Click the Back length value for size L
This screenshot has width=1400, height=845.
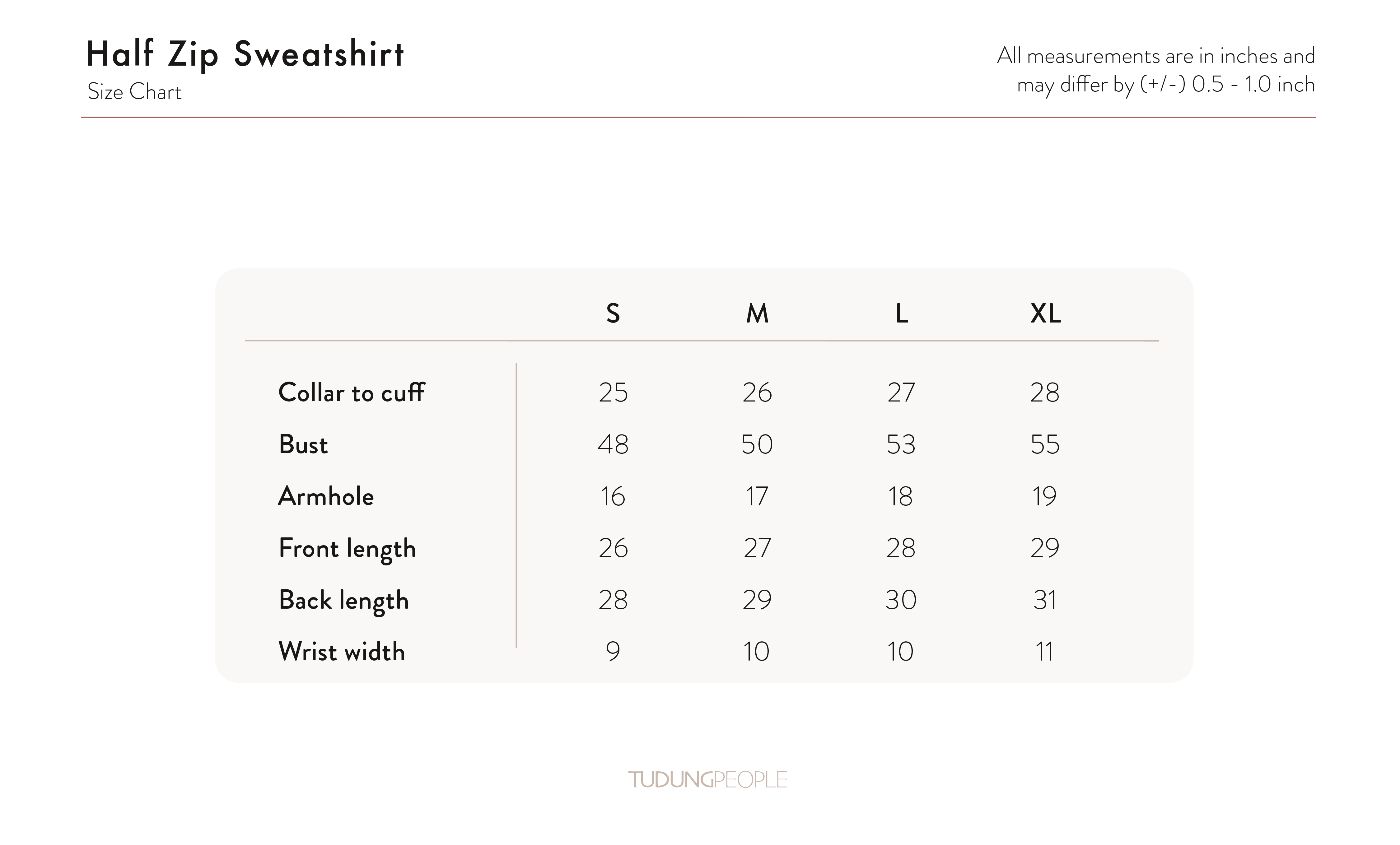901,600
